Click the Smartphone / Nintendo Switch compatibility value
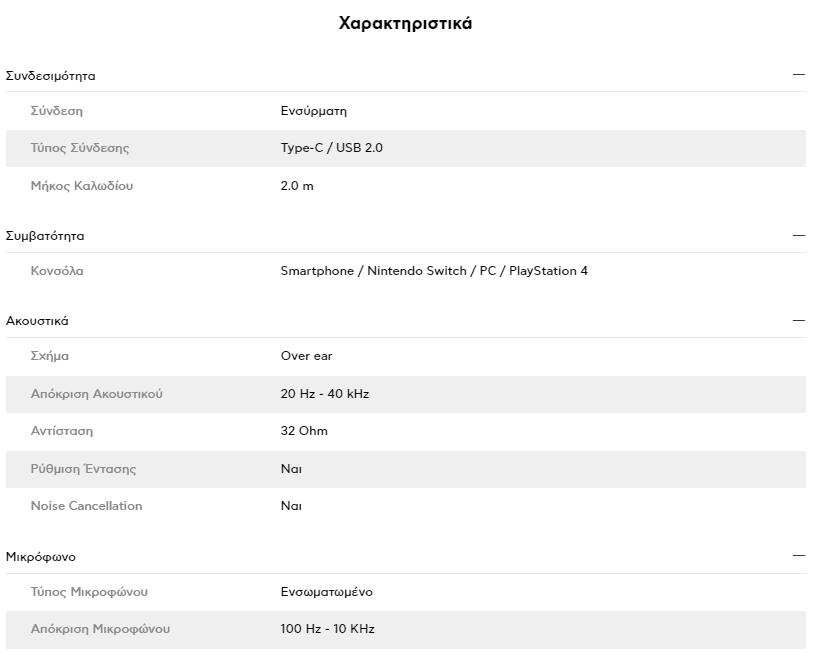 434,271
